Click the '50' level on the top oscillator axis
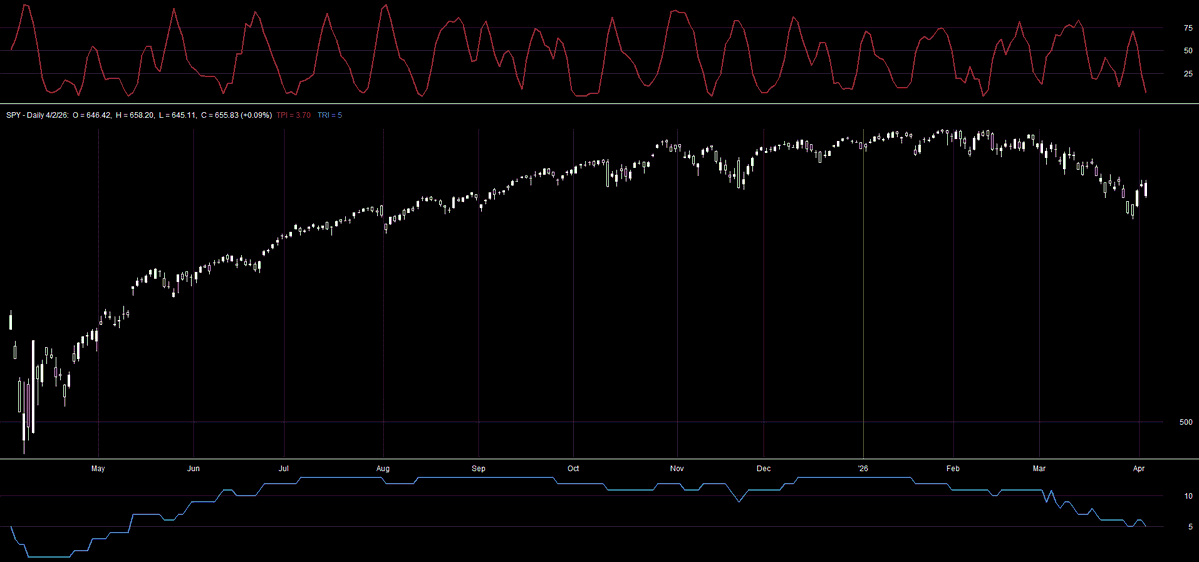 1188,50
